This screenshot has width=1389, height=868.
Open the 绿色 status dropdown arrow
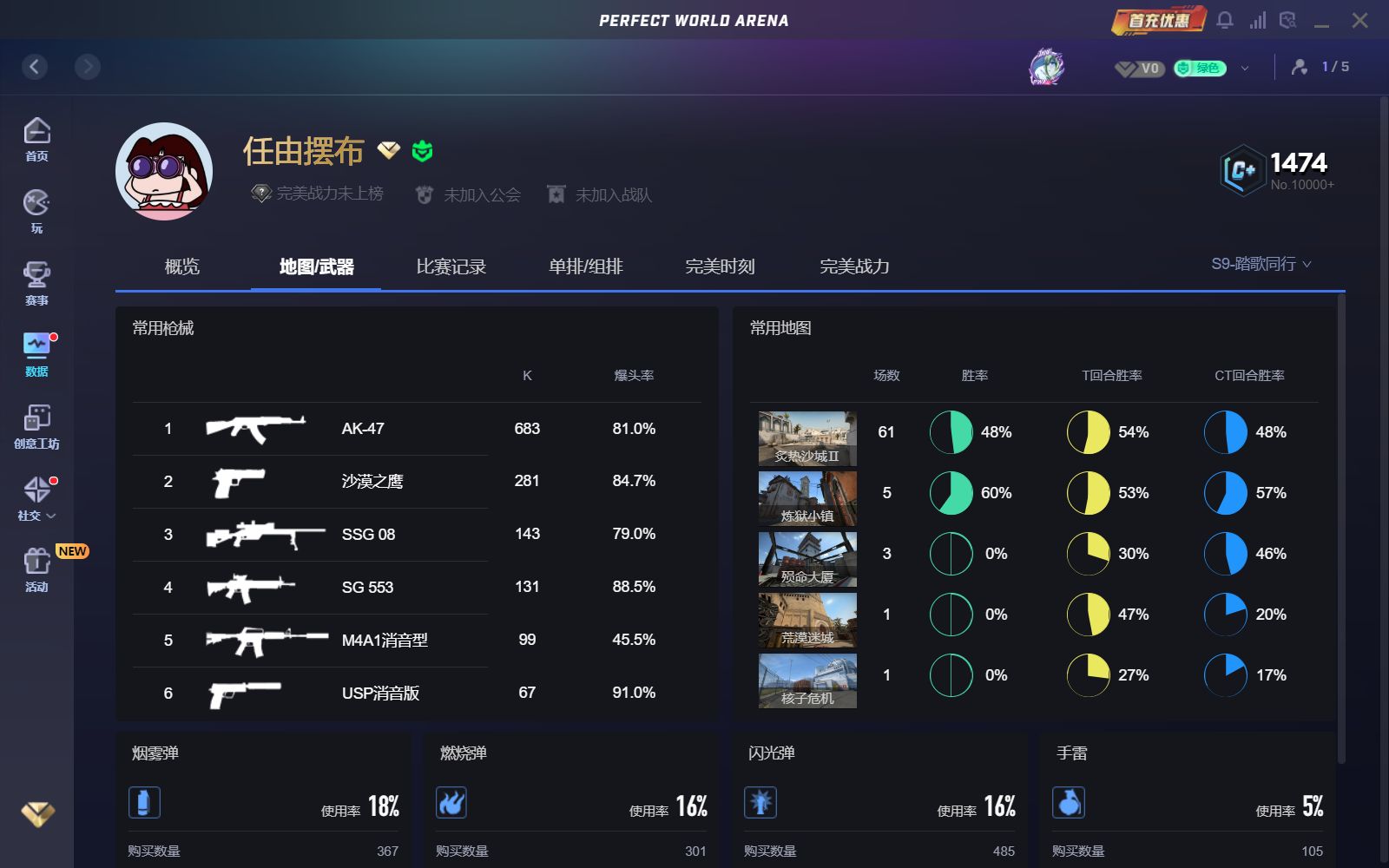coord(1245,68)
